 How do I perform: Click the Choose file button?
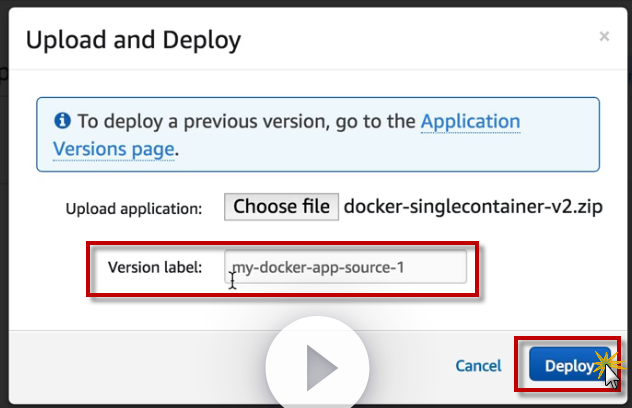(281, 207)
